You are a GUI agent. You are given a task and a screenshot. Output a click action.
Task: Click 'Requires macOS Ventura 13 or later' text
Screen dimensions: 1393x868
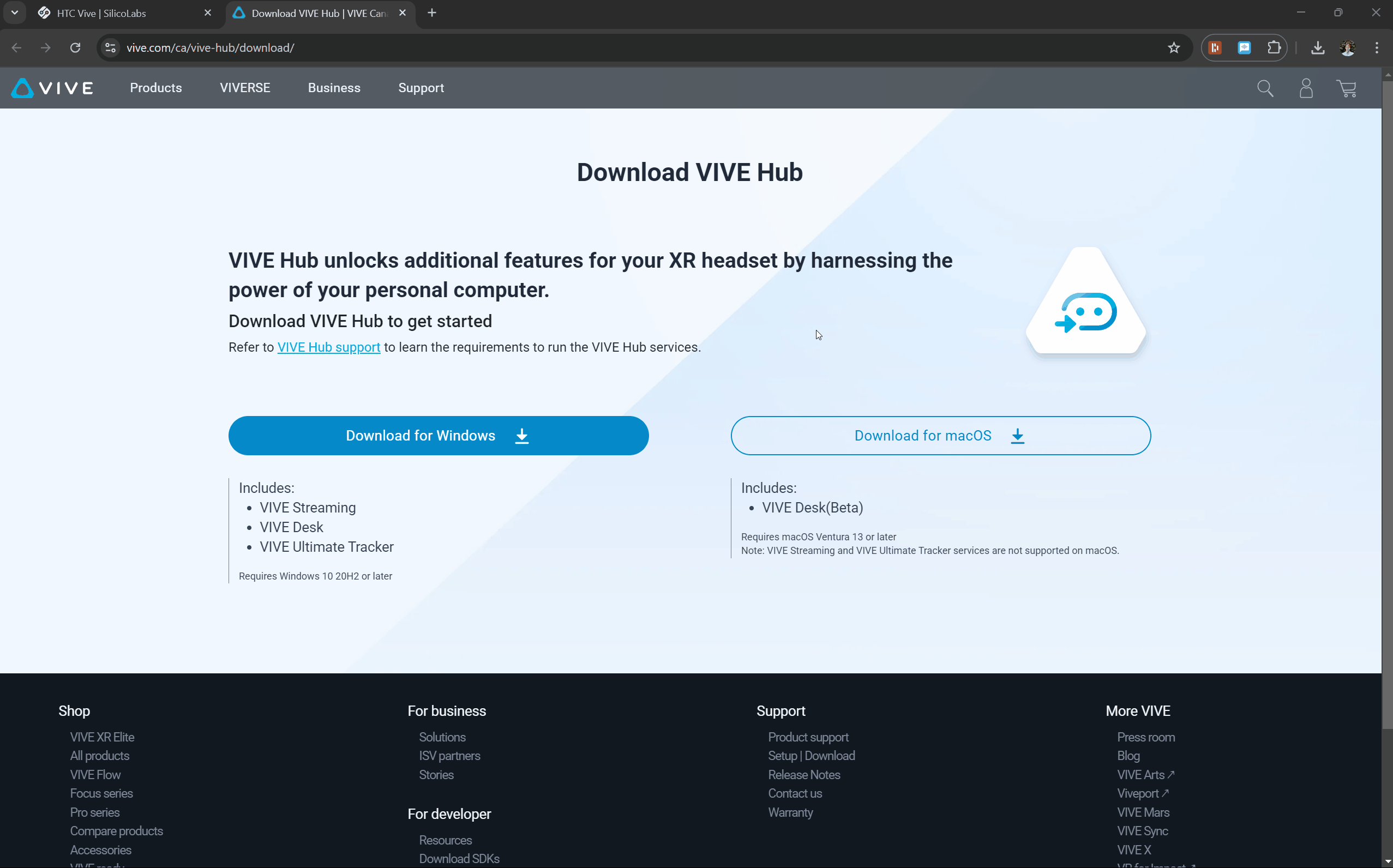click(x=818, y=538)
